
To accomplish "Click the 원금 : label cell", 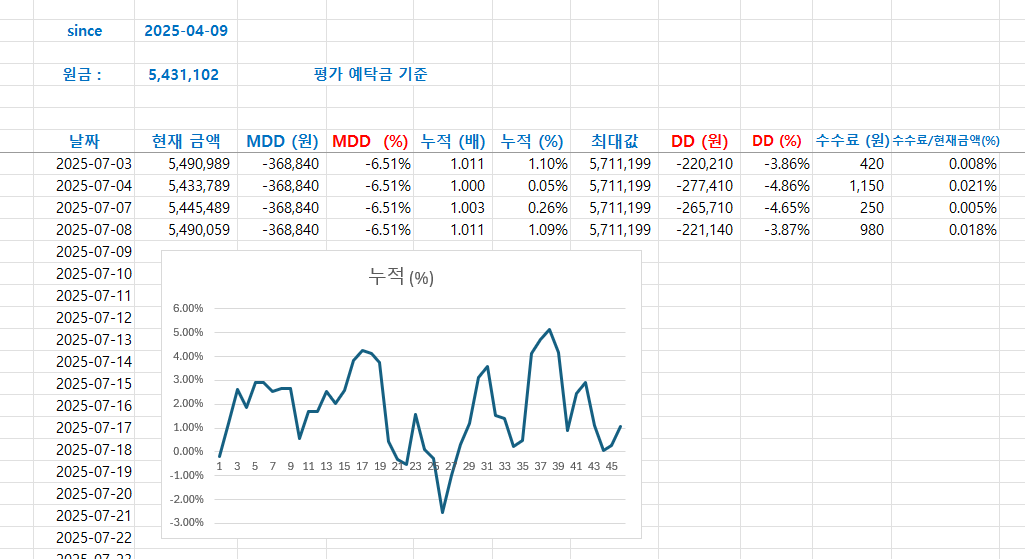I will click(x=84, y=75).
